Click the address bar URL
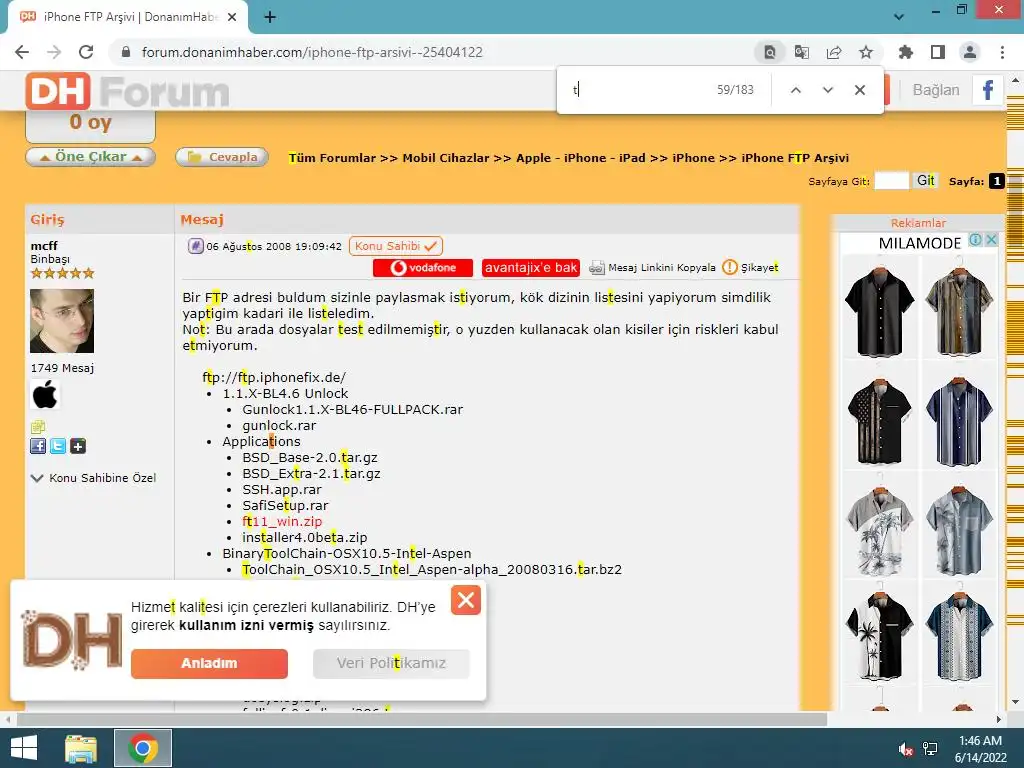Viewport: 1024px width, 768px height. click(312, 52)
